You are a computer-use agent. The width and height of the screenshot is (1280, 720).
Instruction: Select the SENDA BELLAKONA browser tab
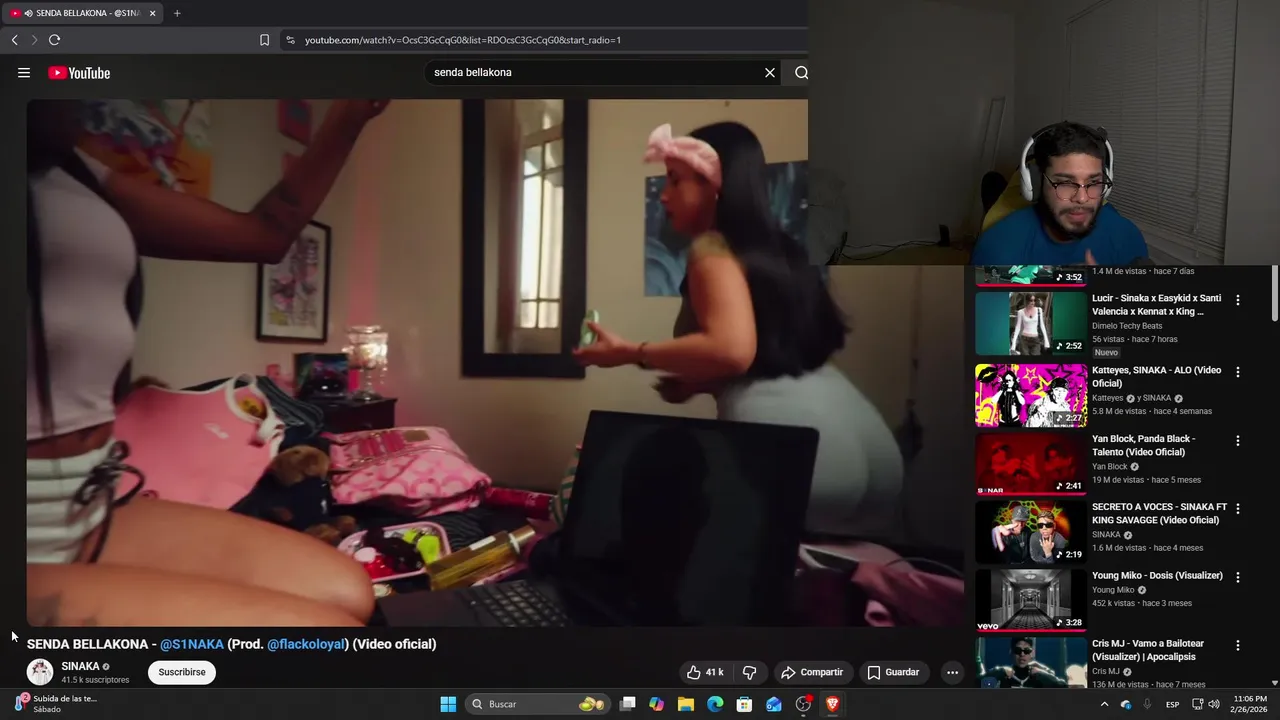(x=82, y=13)
